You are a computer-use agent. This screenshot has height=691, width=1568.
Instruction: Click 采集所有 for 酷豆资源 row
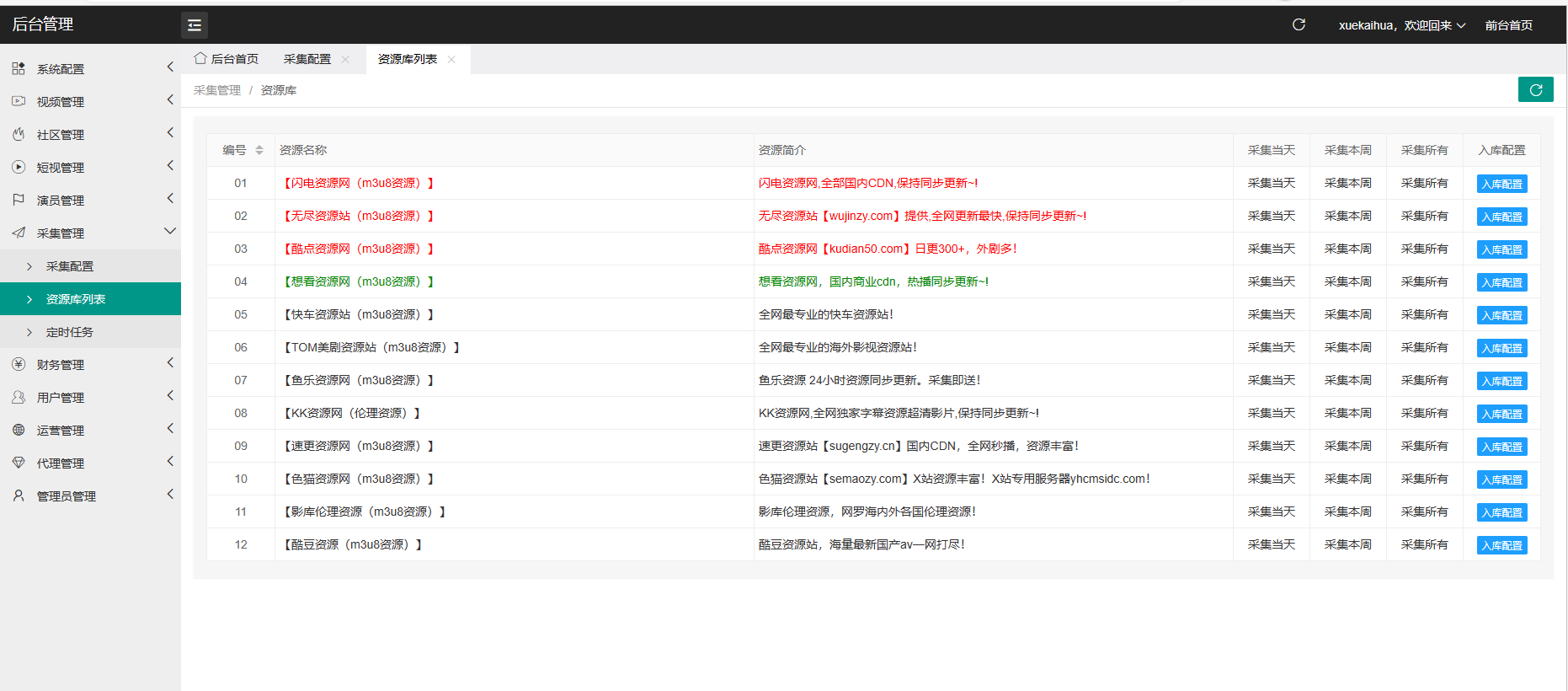tap(1424, 544)
